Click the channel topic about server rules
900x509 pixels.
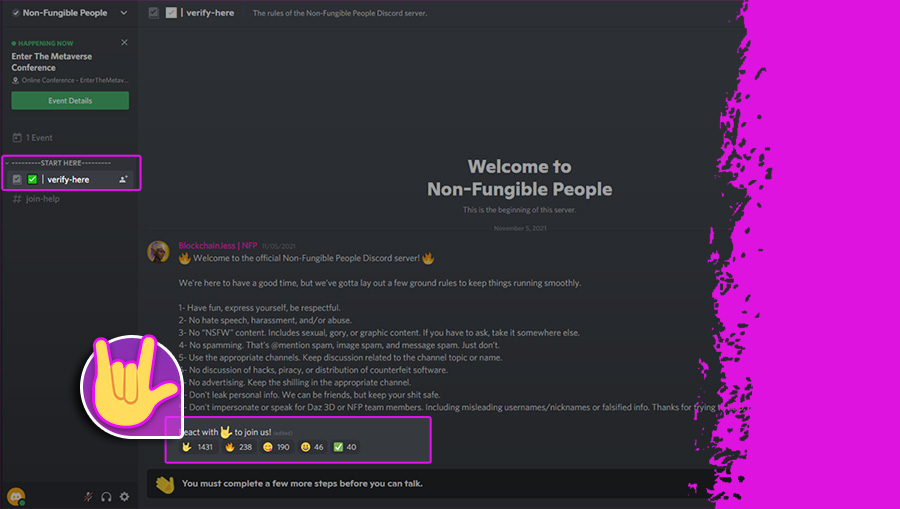(340, 13)
